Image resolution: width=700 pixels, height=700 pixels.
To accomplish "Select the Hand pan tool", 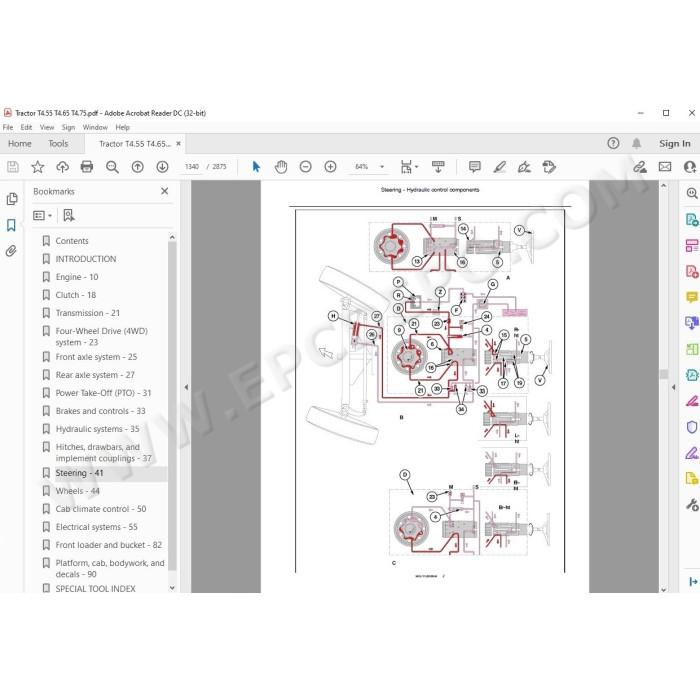I will [x=281, y=167].
